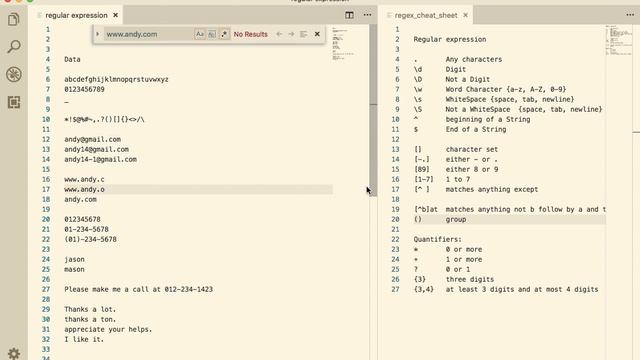Open the Search view in activity bar
This screenshot has height=360, width=640.
click(13, 47)
